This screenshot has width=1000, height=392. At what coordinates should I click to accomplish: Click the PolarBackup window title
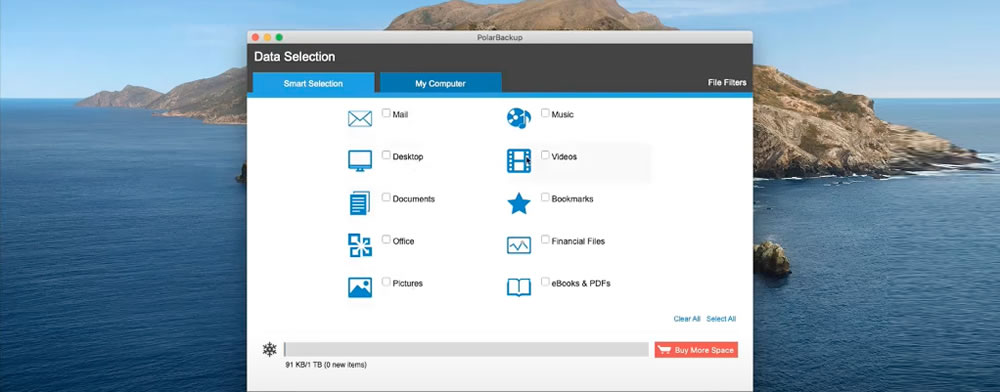click(500, 38)
